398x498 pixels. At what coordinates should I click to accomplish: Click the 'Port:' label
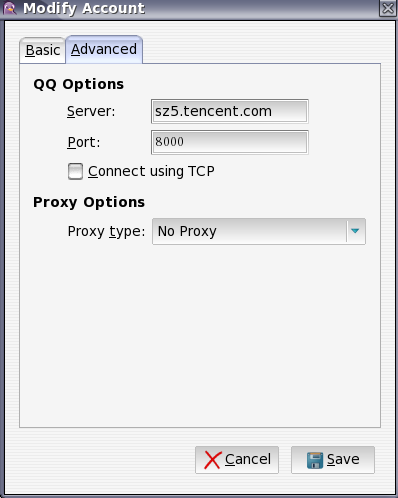[84, 142]
